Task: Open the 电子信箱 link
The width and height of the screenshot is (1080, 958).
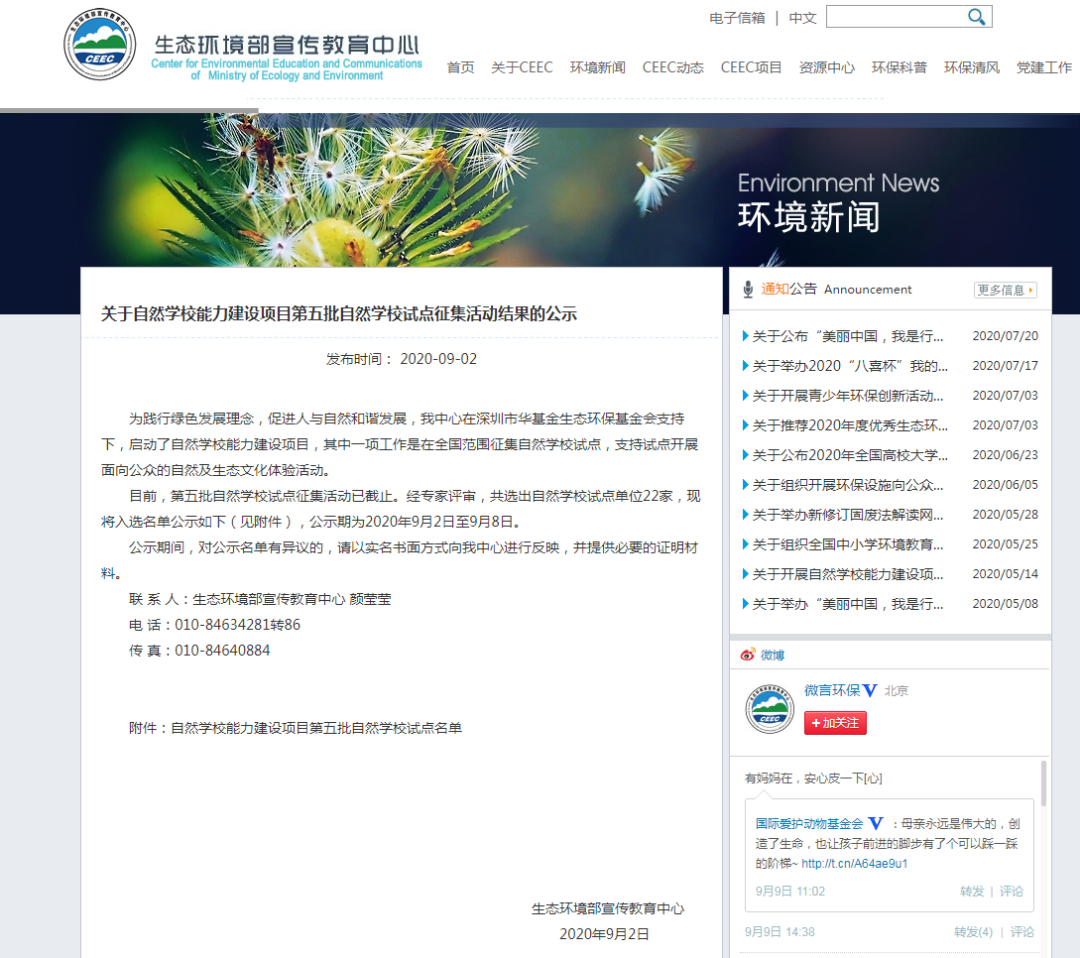Action: pyautogui.click(x=737, y=18)
